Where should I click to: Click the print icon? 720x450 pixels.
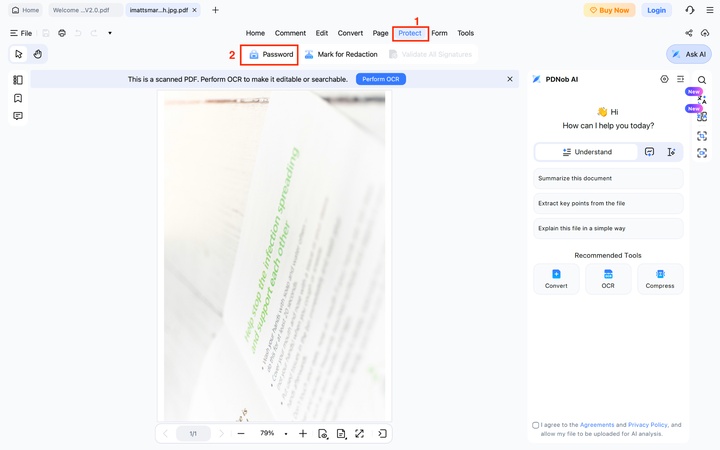coord(62,33)
